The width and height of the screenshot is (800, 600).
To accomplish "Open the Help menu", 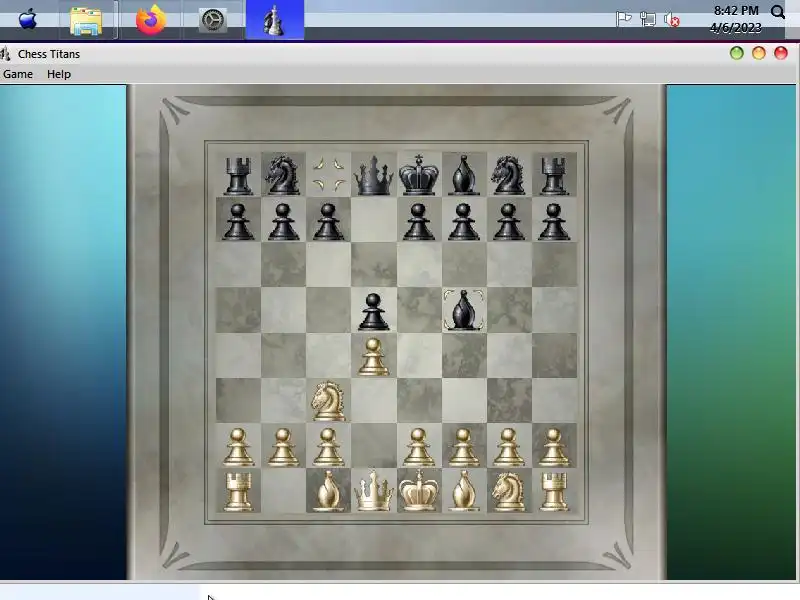I will click(x=59, y=74).
